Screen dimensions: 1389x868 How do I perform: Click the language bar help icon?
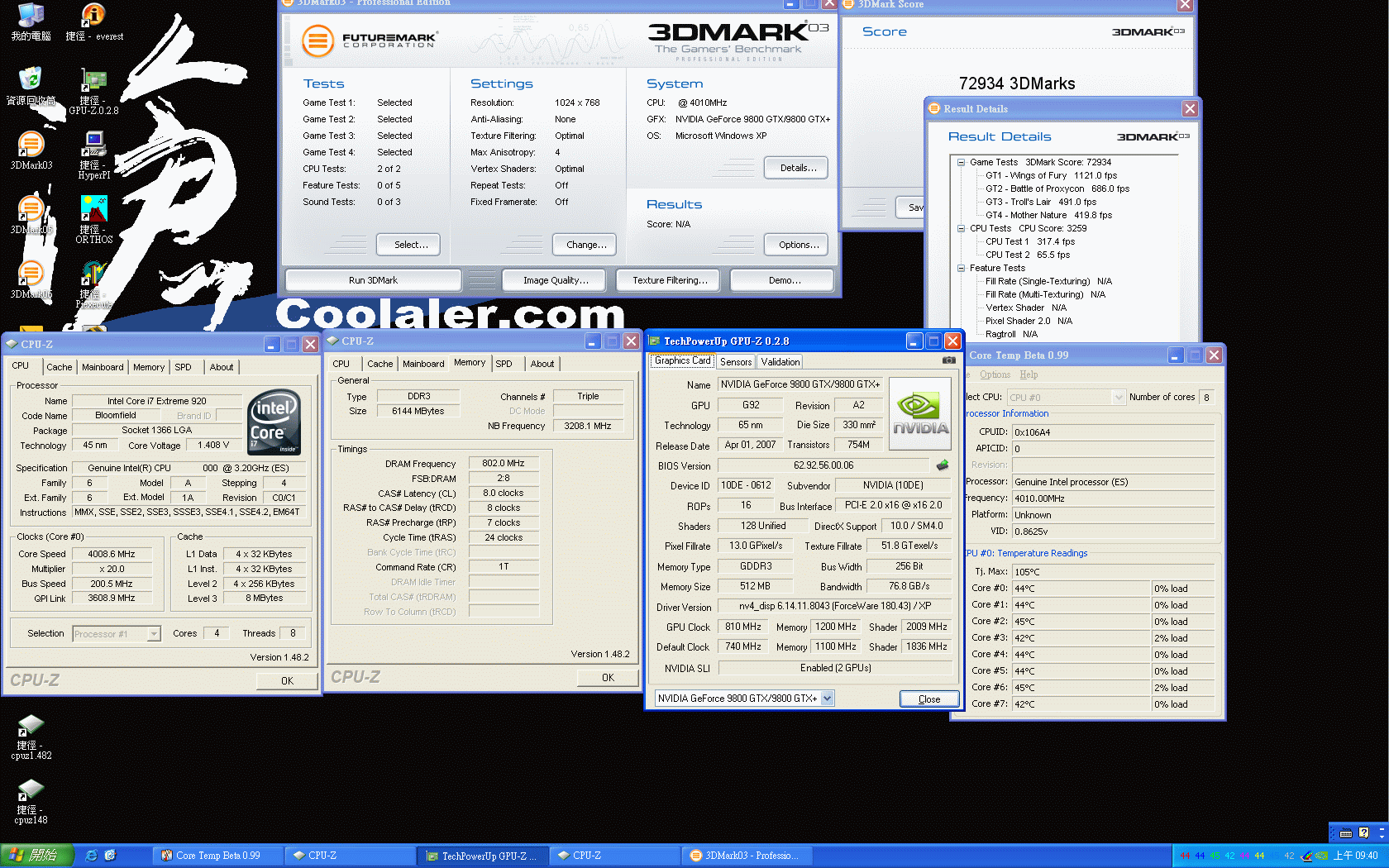1363,833
